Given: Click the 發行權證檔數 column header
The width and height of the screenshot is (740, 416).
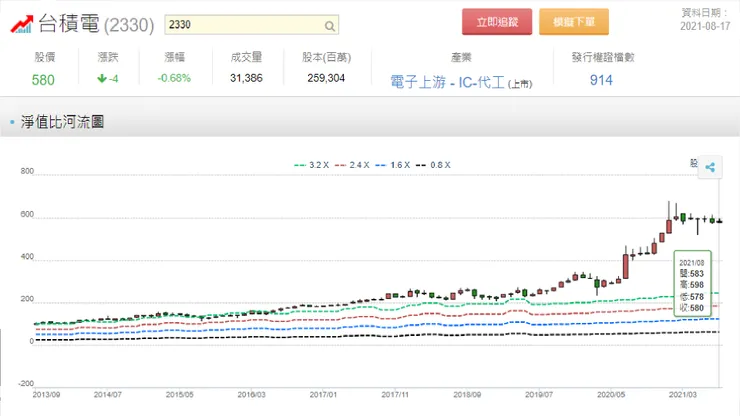Looking at the screenshot, I should (603, 57).
